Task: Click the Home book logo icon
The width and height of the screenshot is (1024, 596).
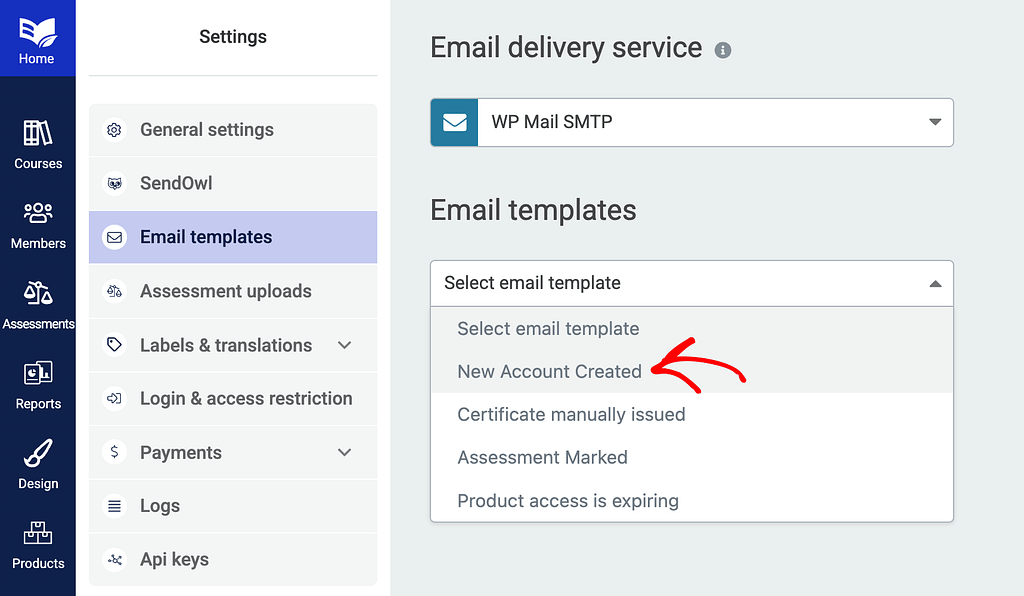Action: pyautogui.click(x=37, y=32)
